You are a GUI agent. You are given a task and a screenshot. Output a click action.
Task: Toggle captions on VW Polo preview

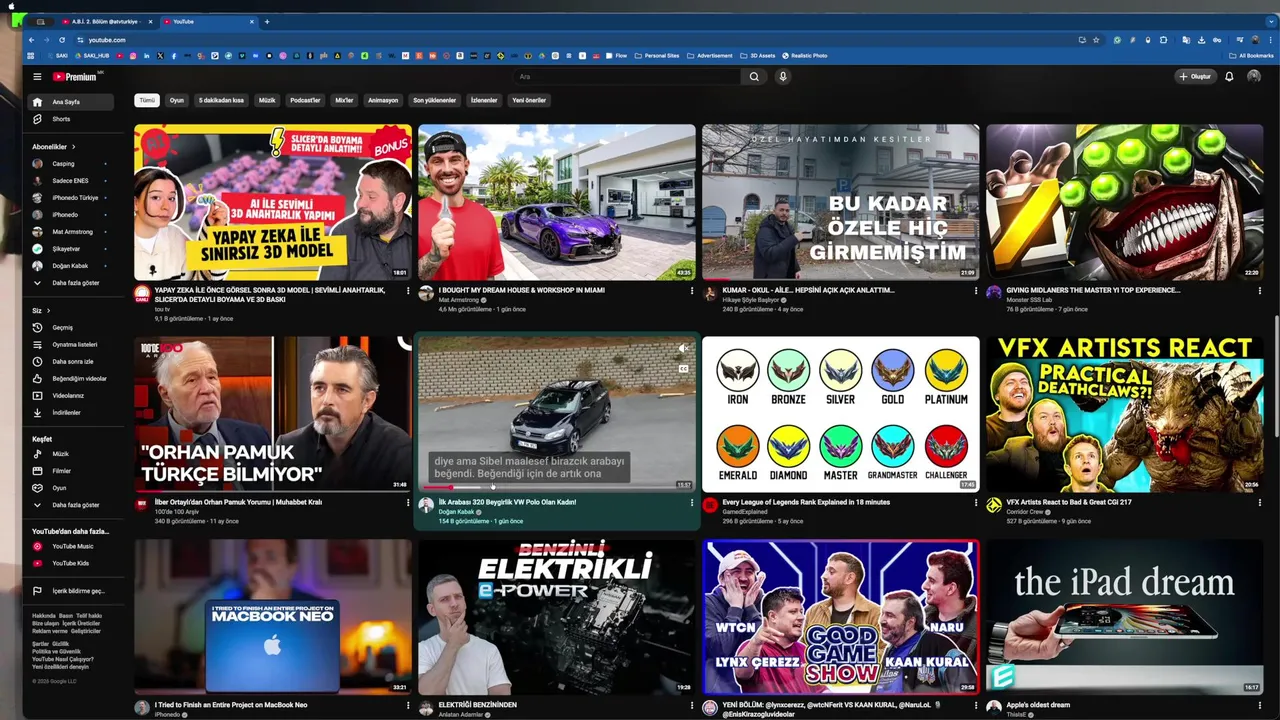tap(684, 368)
